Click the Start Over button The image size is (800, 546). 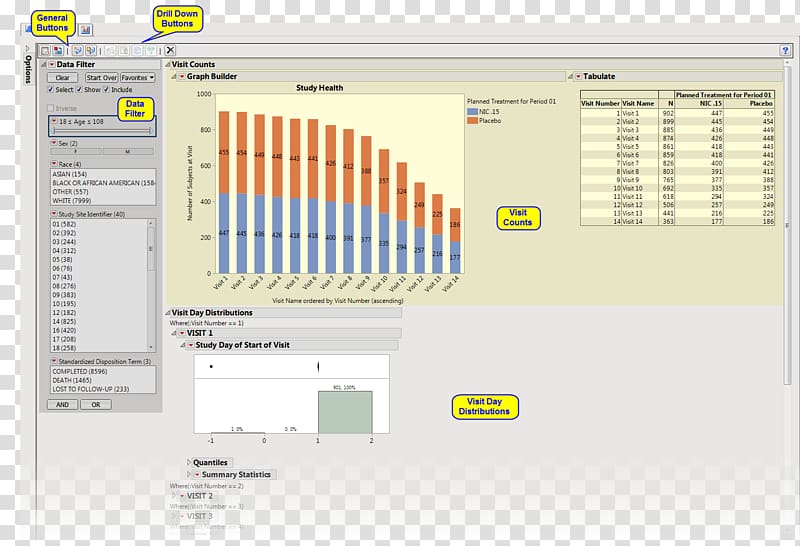click(x=101, y=78)
